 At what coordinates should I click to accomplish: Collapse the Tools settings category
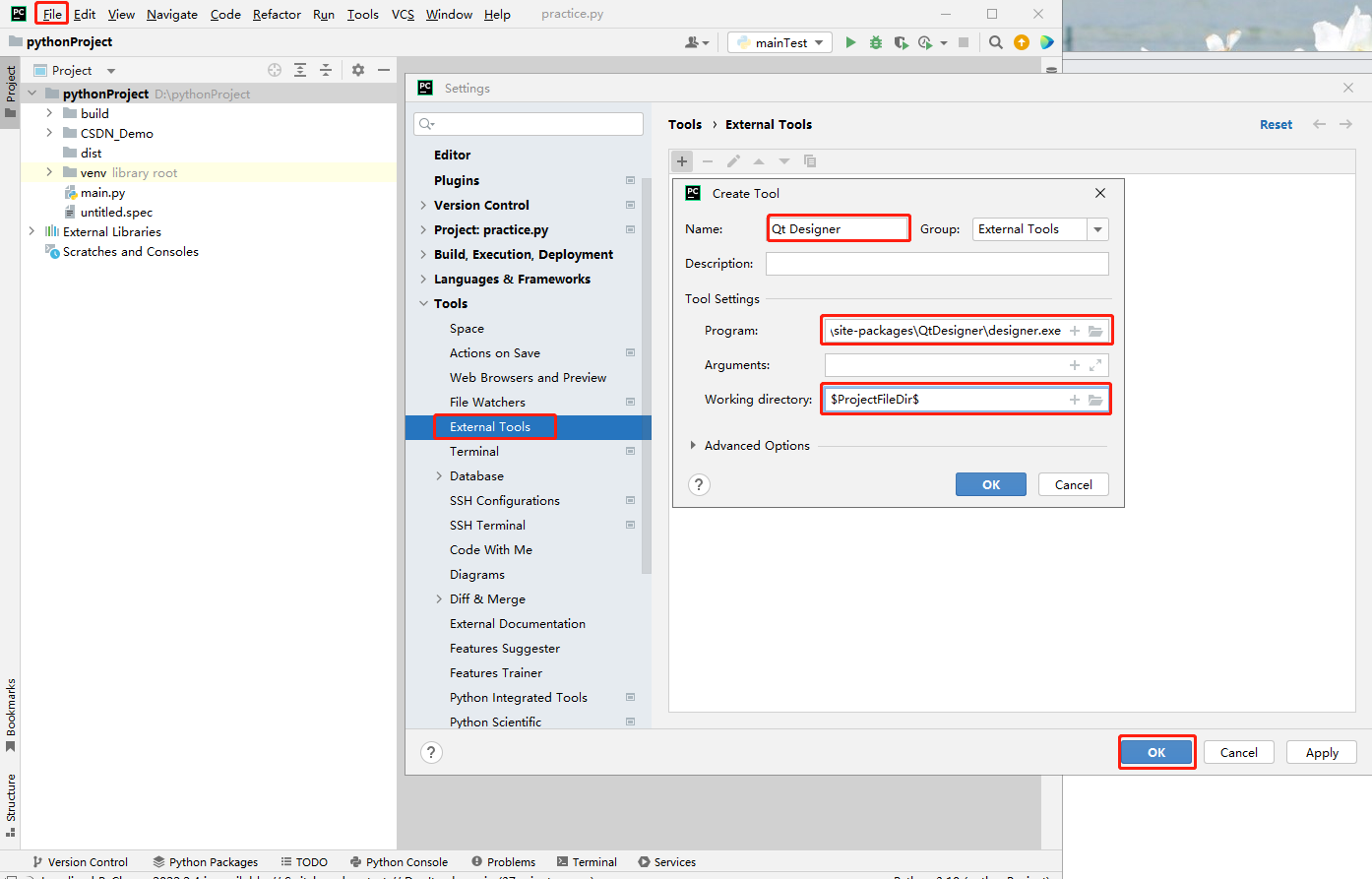tap(423, 304)
